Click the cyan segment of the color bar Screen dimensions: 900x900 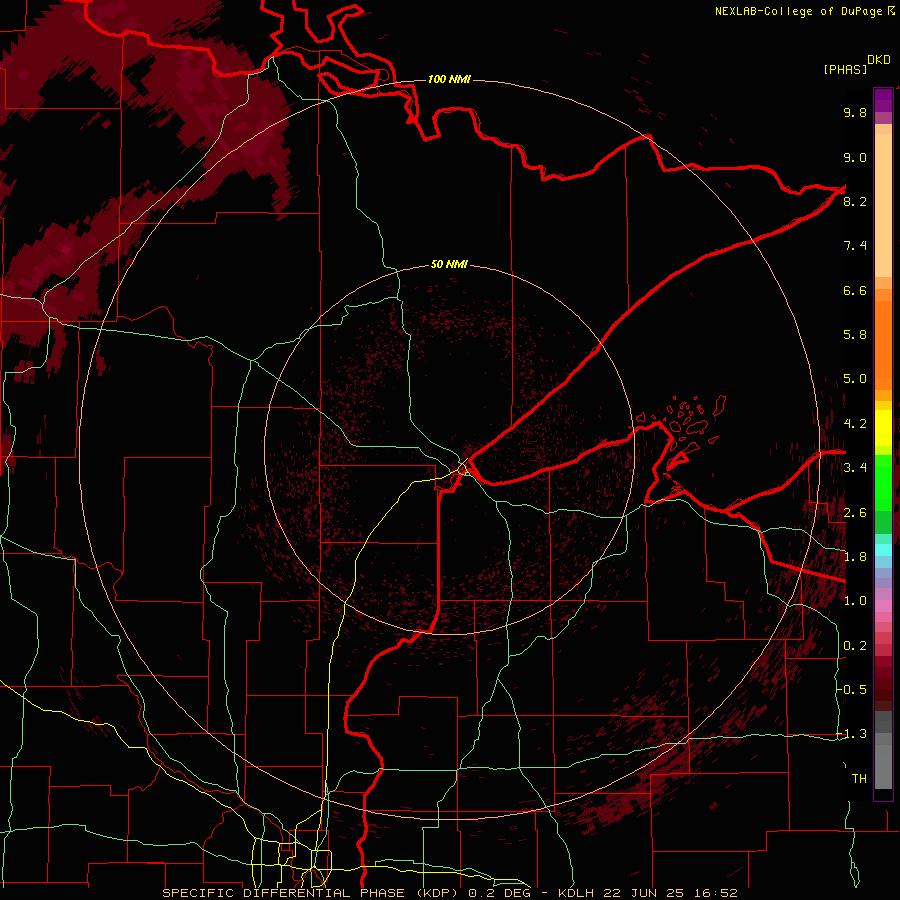(883, 550)
